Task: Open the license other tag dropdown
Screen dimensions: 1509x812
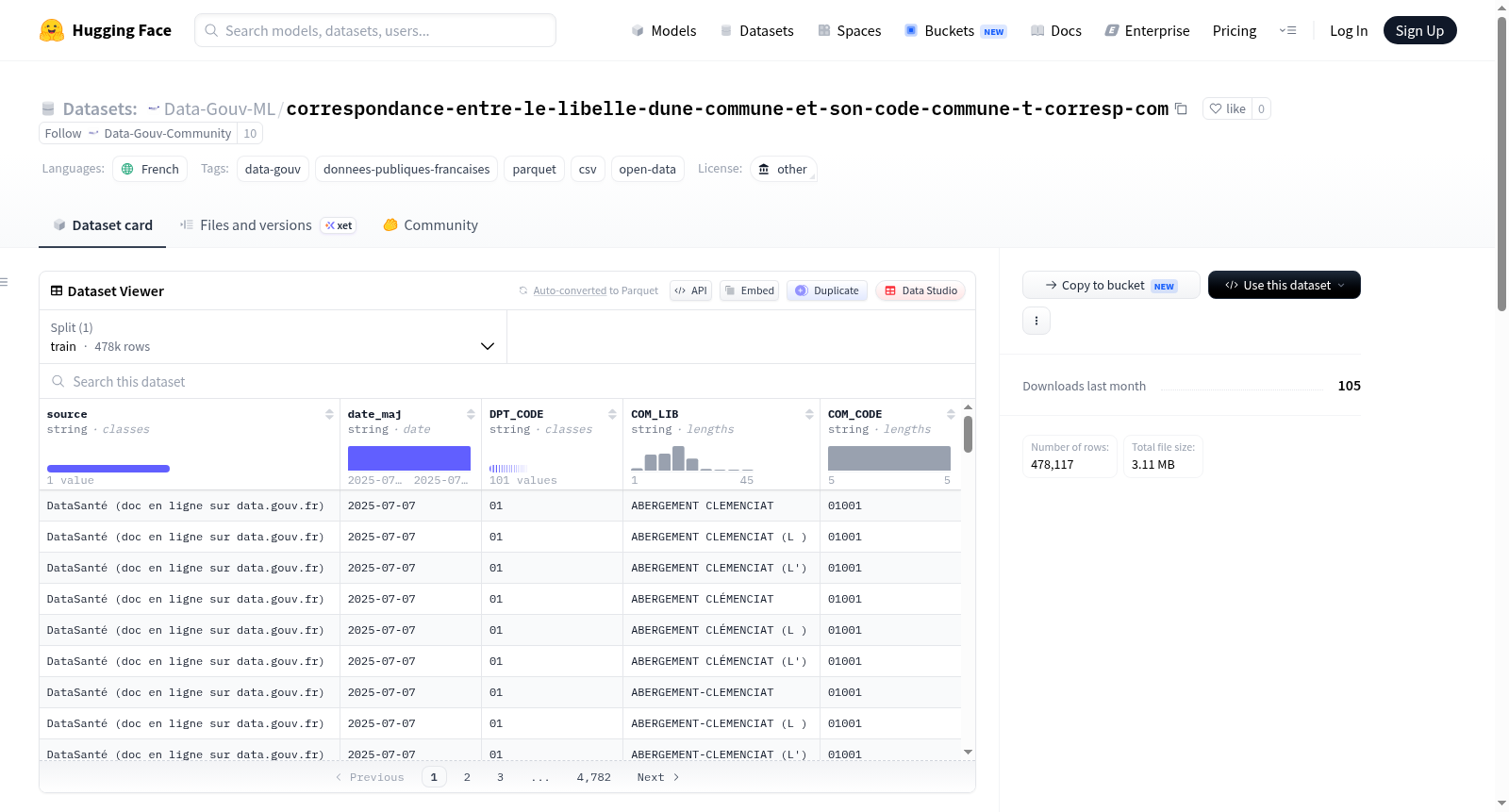Action: pos(784,169)
